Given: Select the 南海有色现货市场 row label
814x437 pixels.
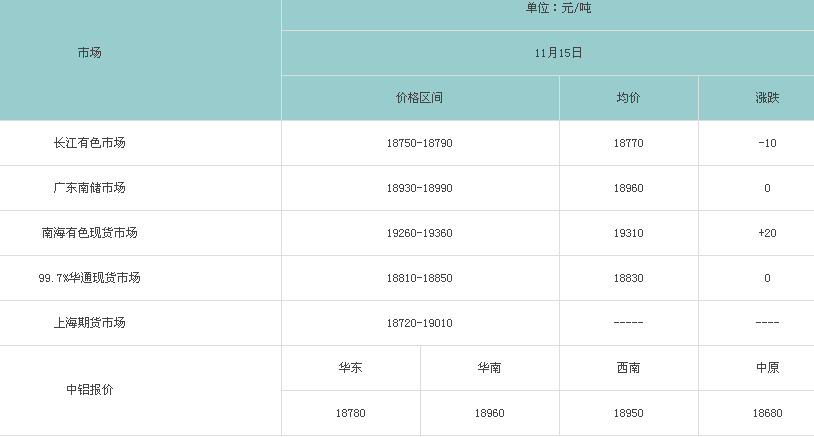Looking at the screenshot, I should [89, 233].
